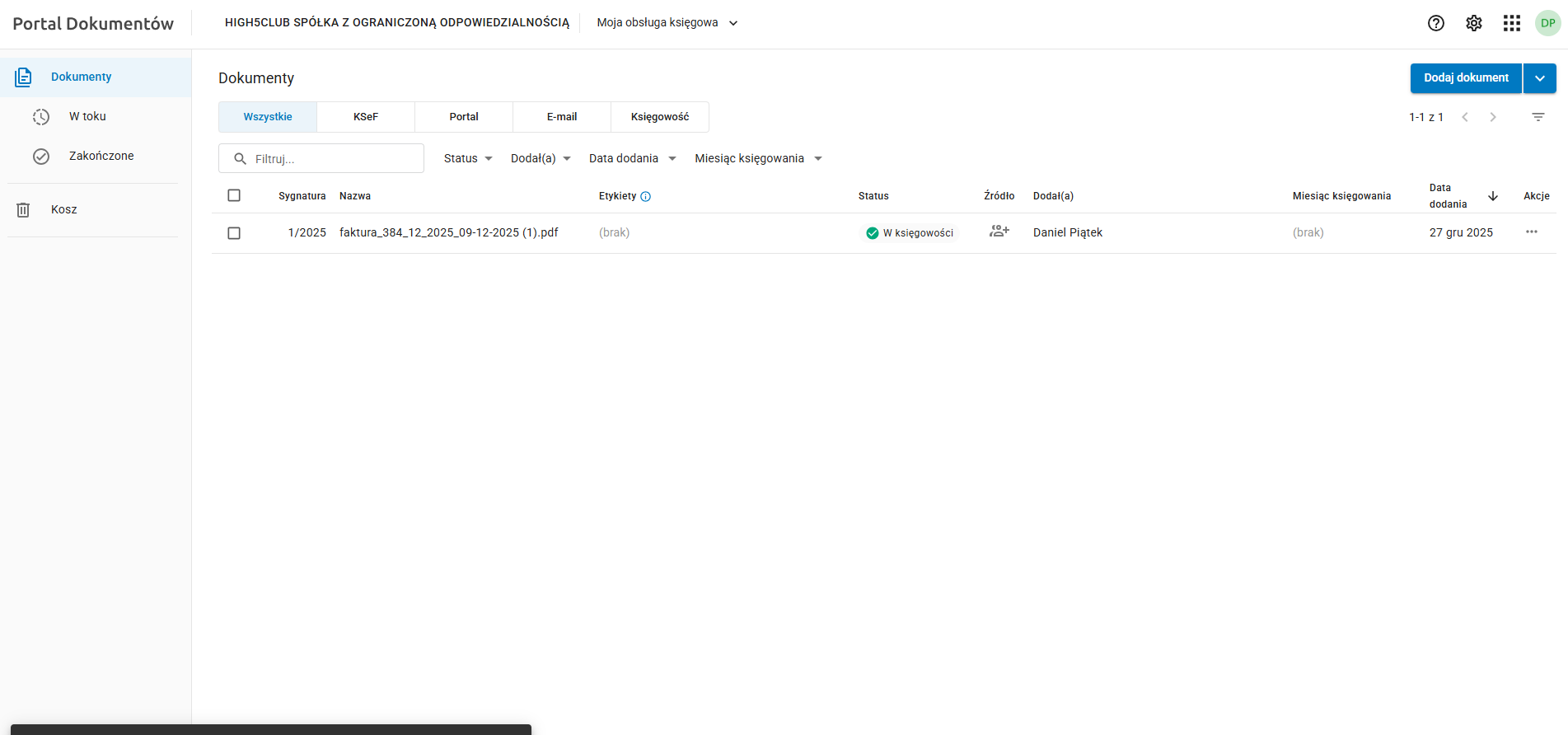
Task: Open W toku in the sidebar
Action: [x=96, y=117]
